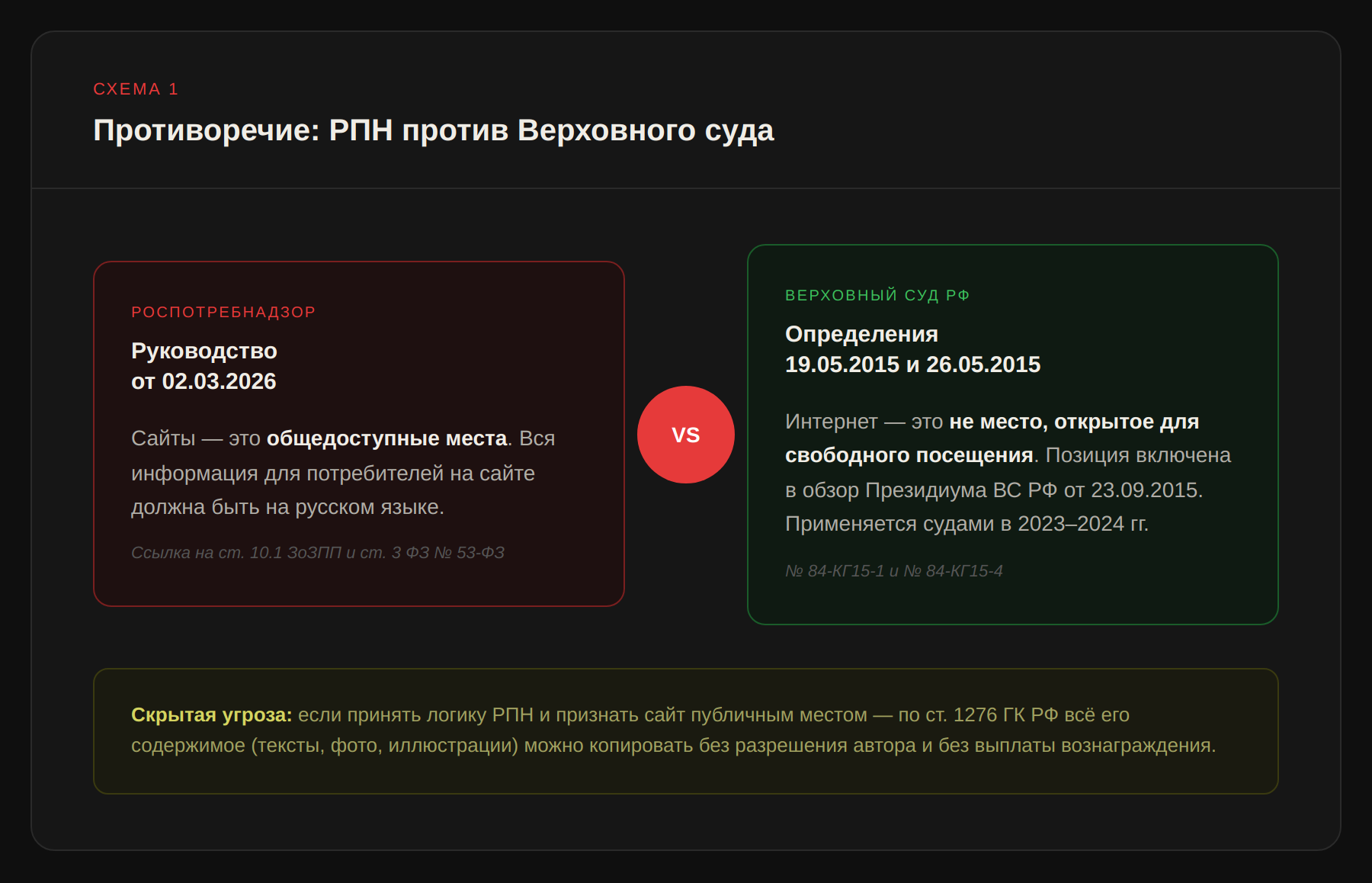Click the line 'в обзор Президиума ВС РФ от 23.09.2015.'
Viewport: 1372px width, 883px height.
(x=994, y=490)
